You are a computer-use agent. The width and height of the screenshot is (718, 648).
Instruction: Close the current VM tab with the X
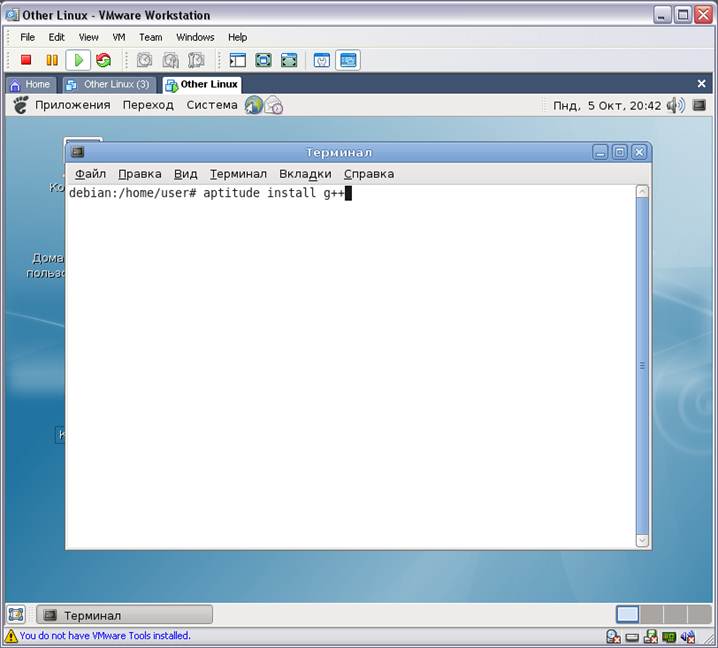(701, 84)
